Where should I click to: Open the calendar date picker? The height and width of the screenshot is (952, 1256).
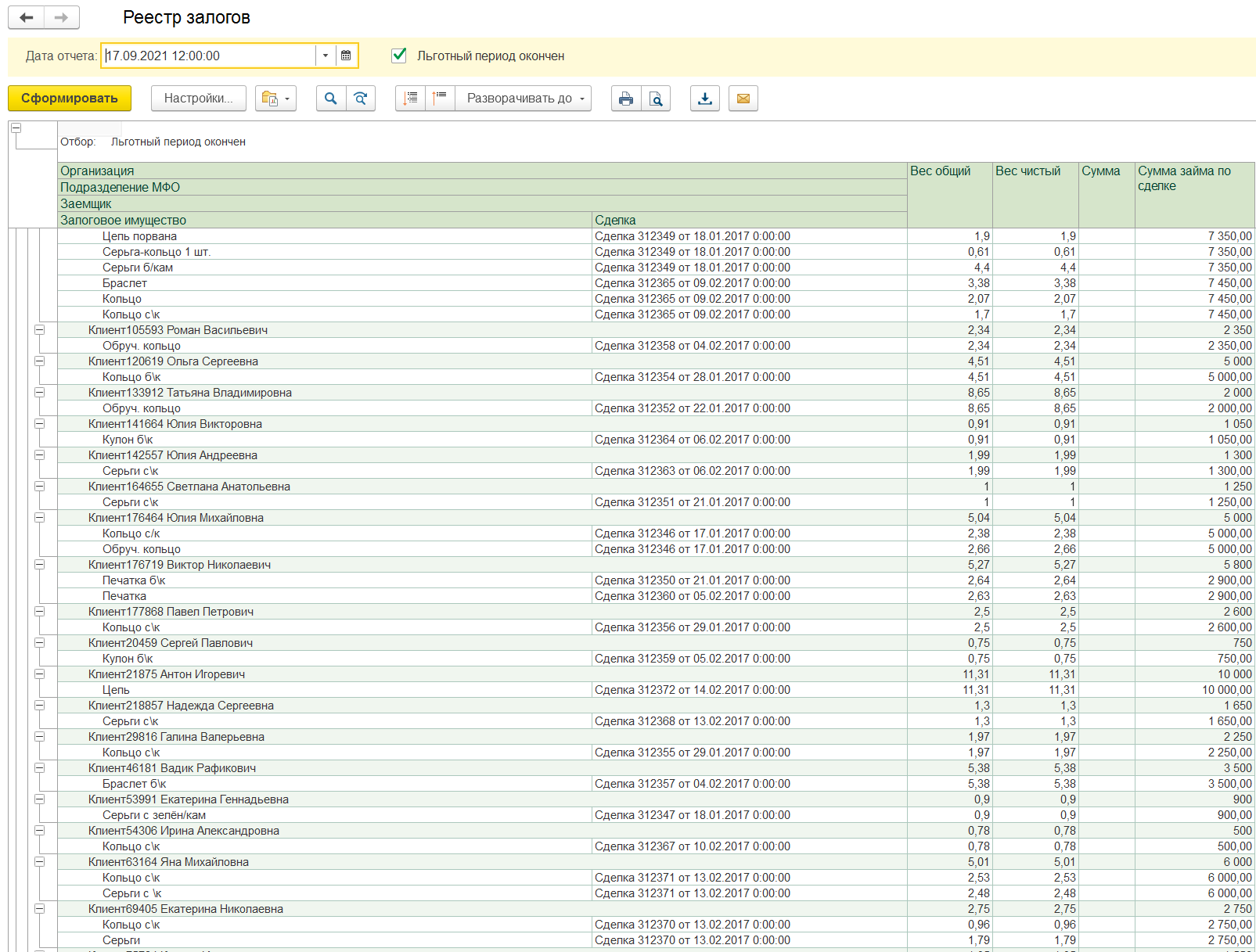click(x=346, y=56)
